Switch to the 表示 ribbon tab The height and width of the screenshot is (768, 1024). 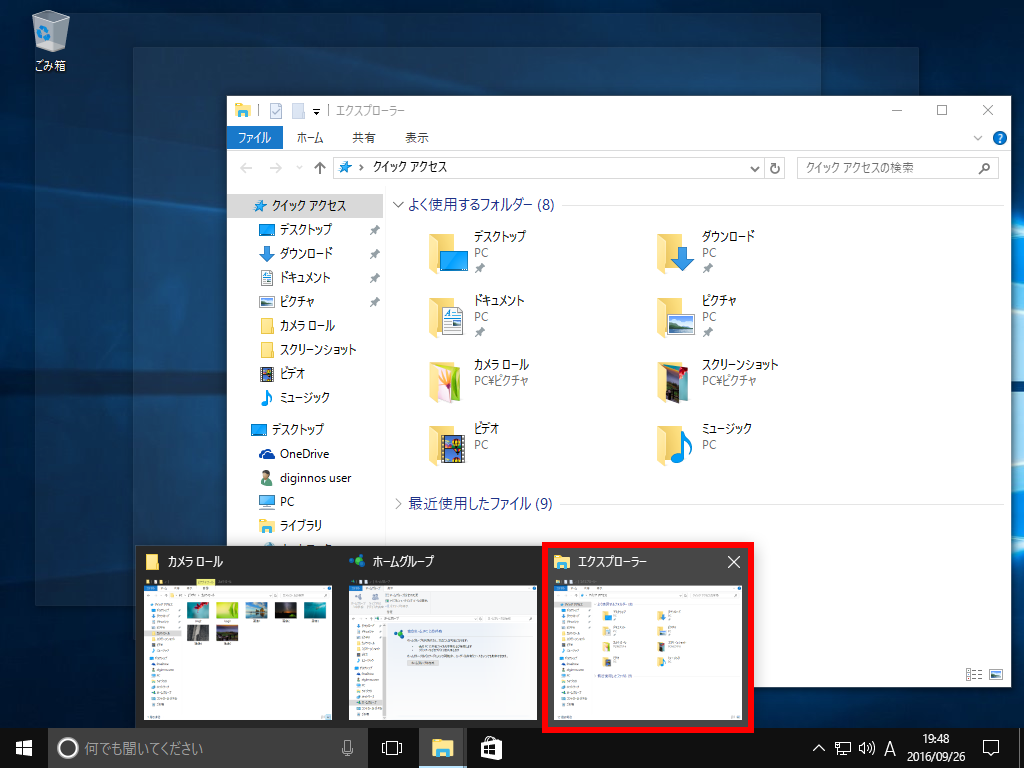pyautogui.click(x=417, y=138)
